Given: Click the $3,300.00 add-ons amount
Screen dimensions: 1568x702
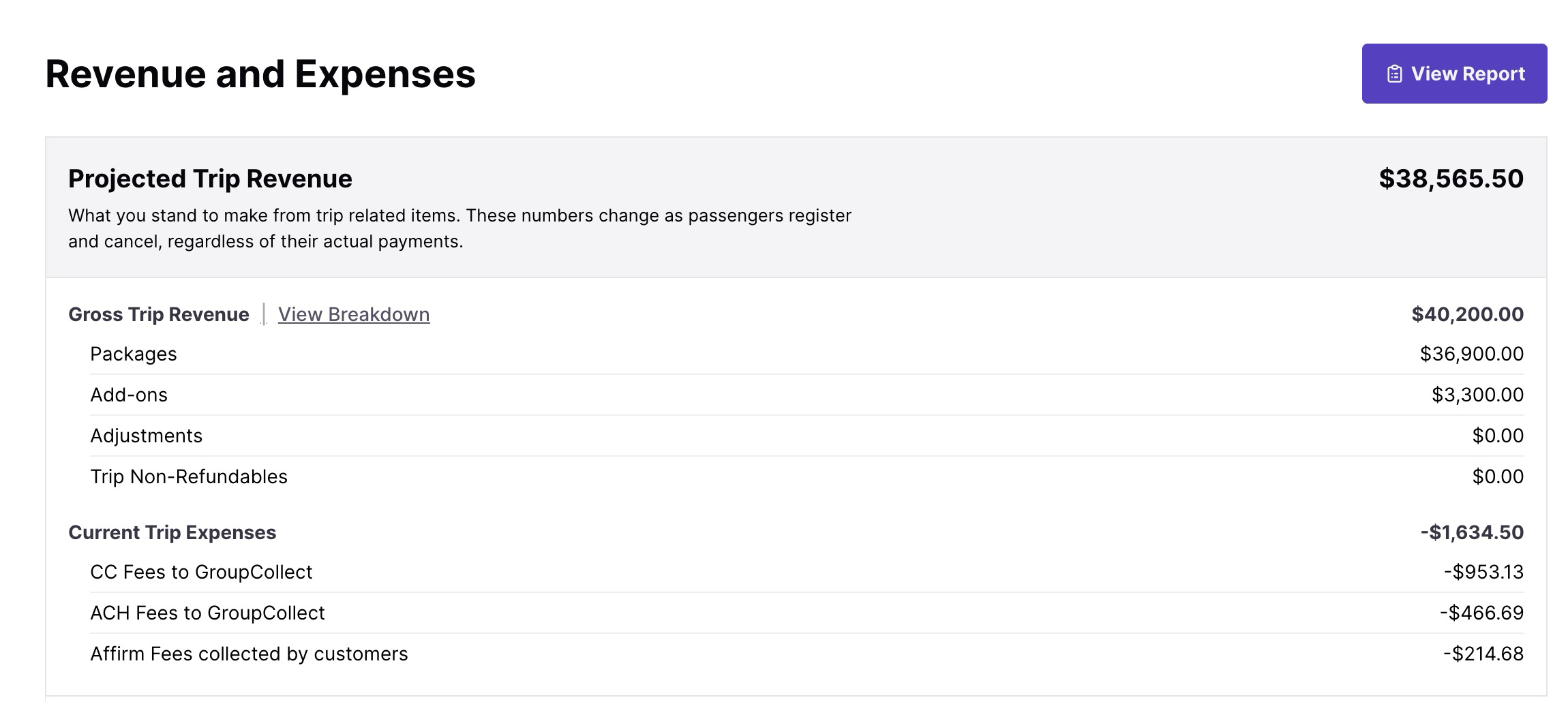Looking at the screenshot, I should click(x=1477, y=395).
